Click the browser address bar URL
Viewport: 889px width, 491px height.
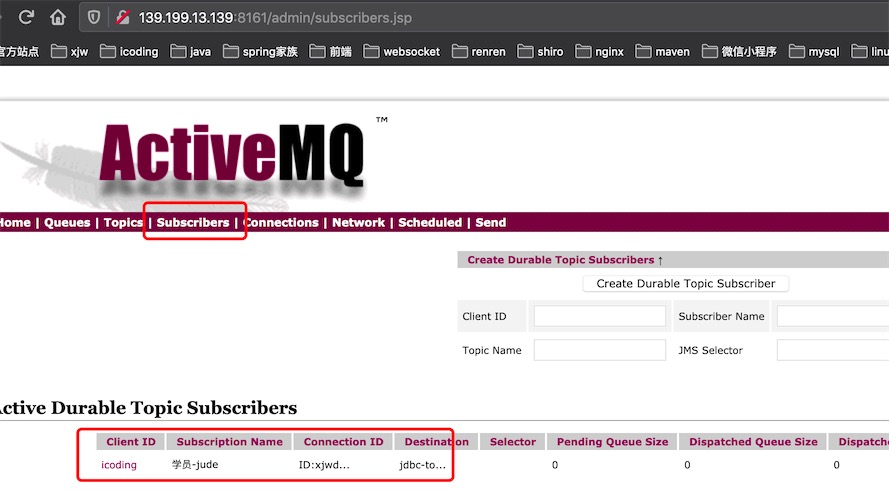pos(275,17)
